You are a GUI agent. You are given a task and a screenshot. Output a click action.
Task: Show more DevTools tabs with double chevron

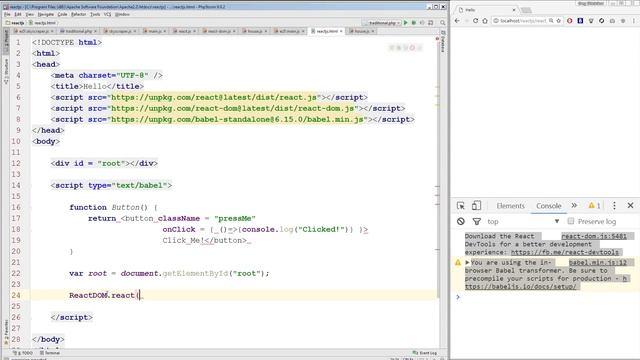(574, 205)
